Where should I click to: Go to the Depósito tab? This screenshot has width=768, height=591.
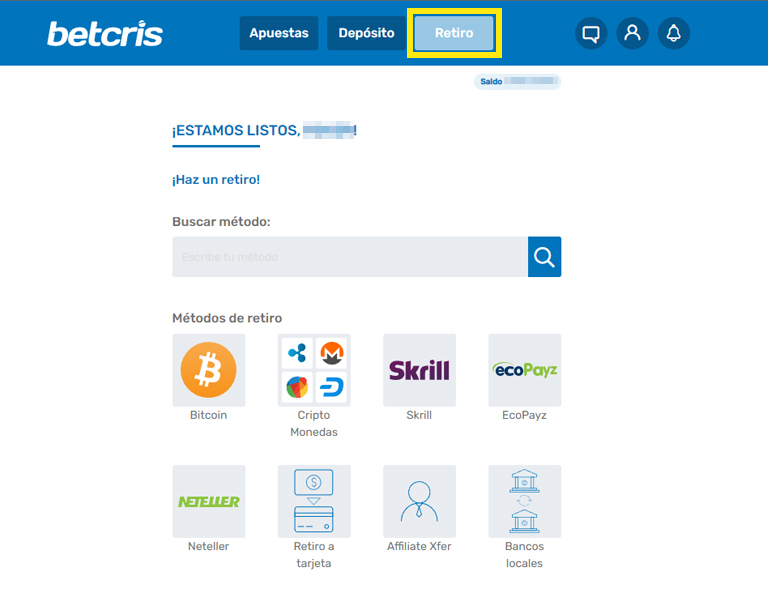(x=366, y=33)
